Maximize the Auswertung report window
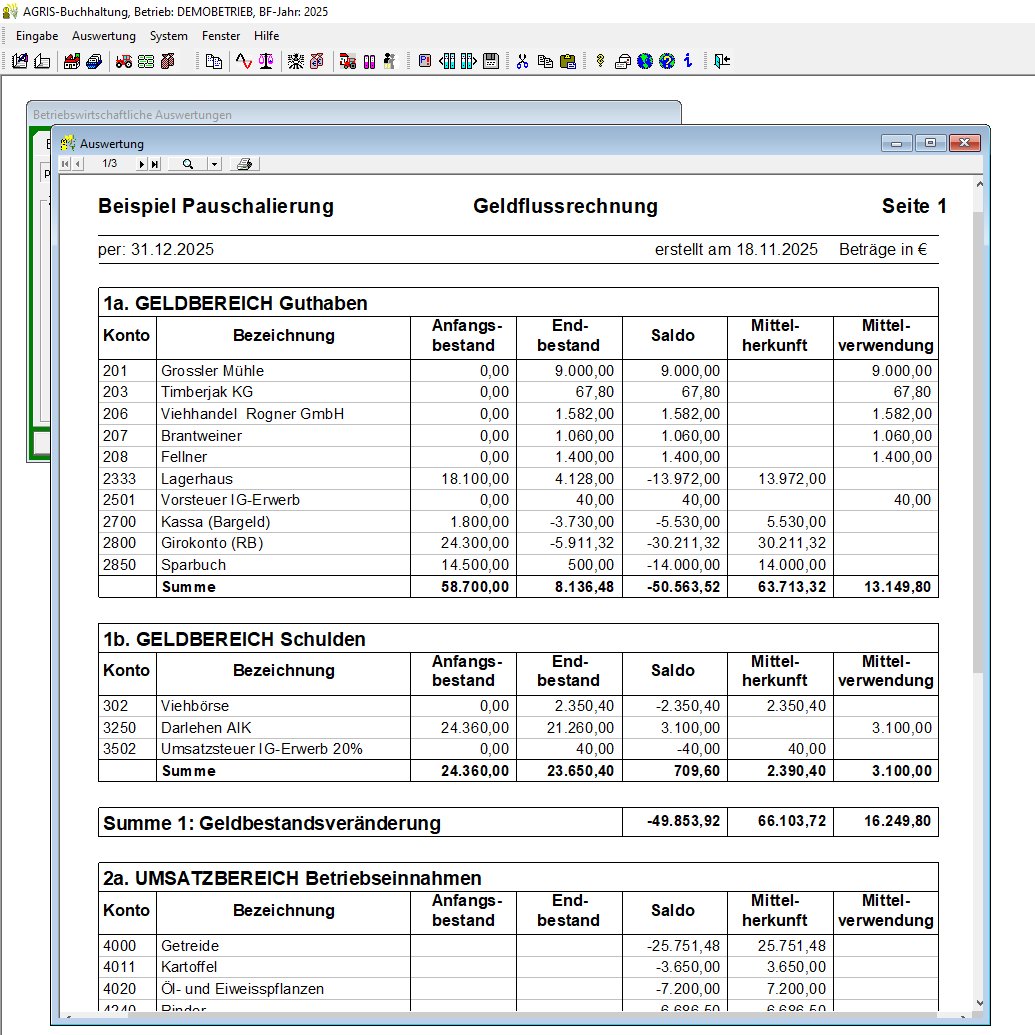 930,143
